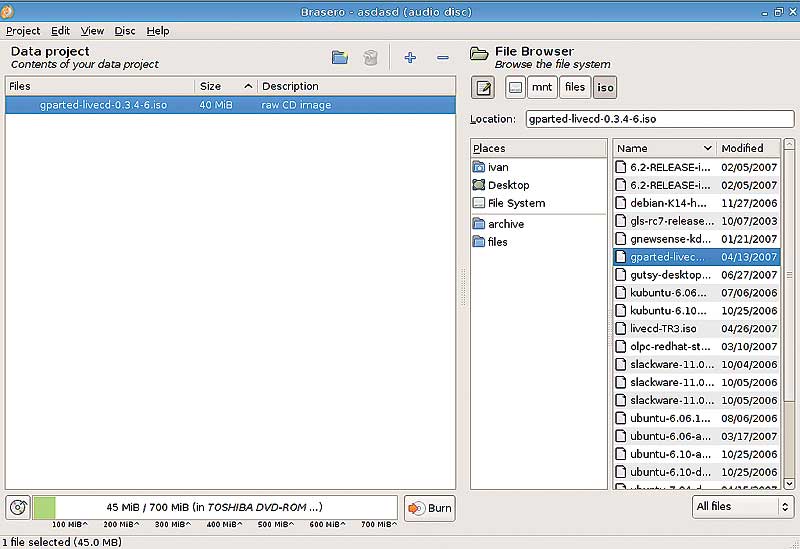Click the Brasero app icon in title bar
Image resolution: width=800 pixels, height=549 pixels.
coord(7,11)
